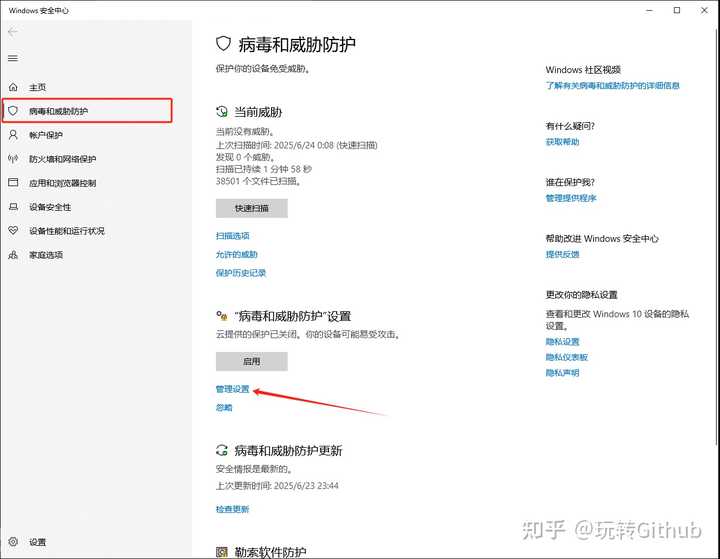
Task: Select 病毒和威胁防护 in the sidebar
Action: coord(87,111)
